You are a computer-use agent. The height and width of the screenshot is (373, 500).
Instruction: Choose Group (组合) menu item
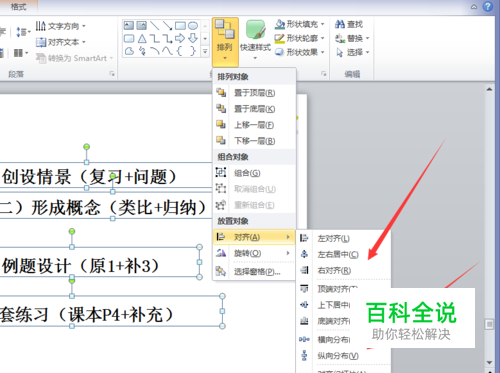coord(254,173)
